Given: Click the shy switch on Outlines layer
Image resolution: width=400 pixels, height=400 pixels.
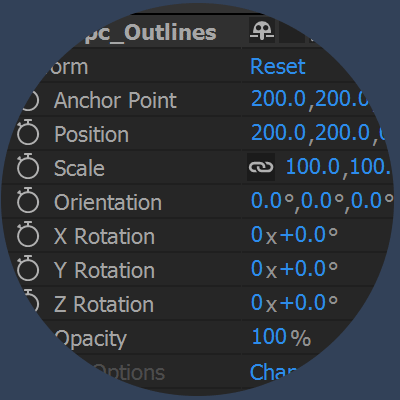Looking at the screenshot, I should pyautogui.click(x=262, y=31).
